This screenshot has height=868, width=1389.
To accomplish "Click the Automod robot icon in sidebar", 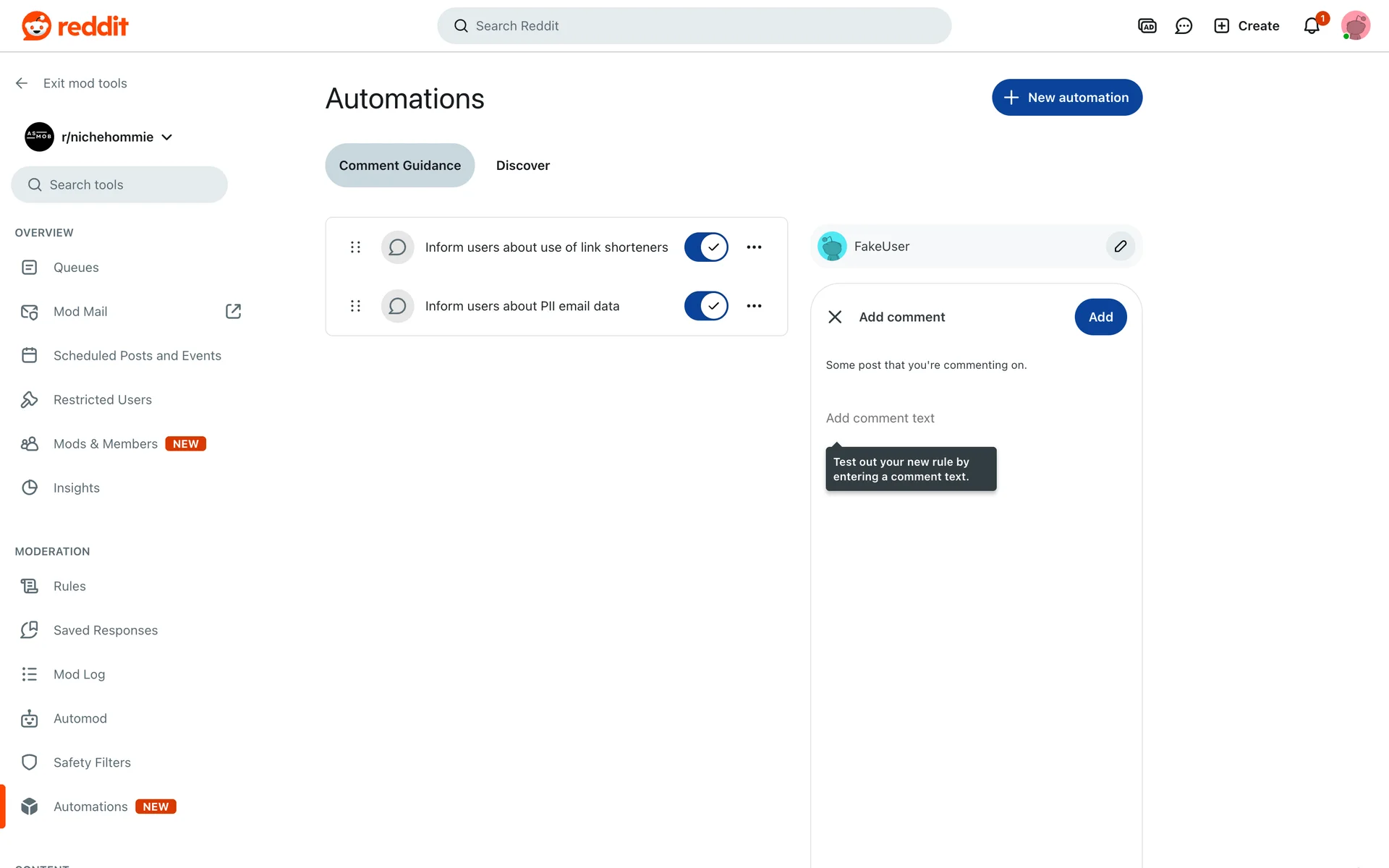I will coord(30,718).
